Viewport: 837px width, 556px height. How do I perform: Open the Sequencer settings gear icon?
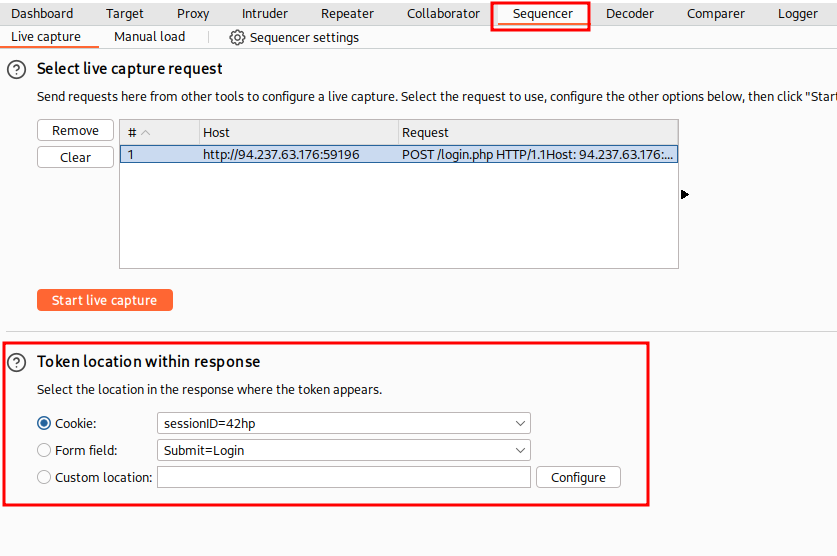pos(237,37)
